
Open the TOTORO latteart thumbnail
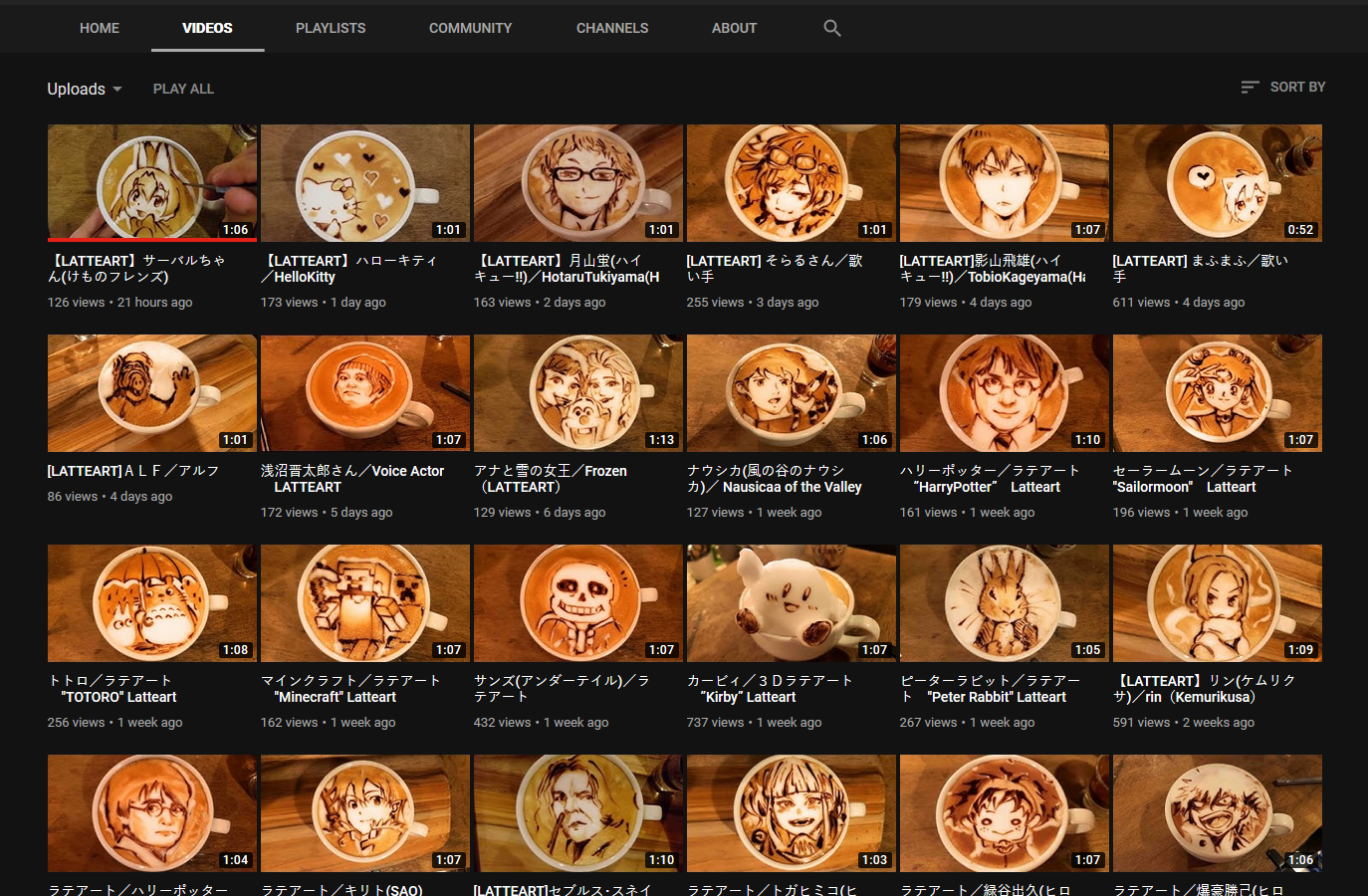pyautogui.click(x=151, y=603)
